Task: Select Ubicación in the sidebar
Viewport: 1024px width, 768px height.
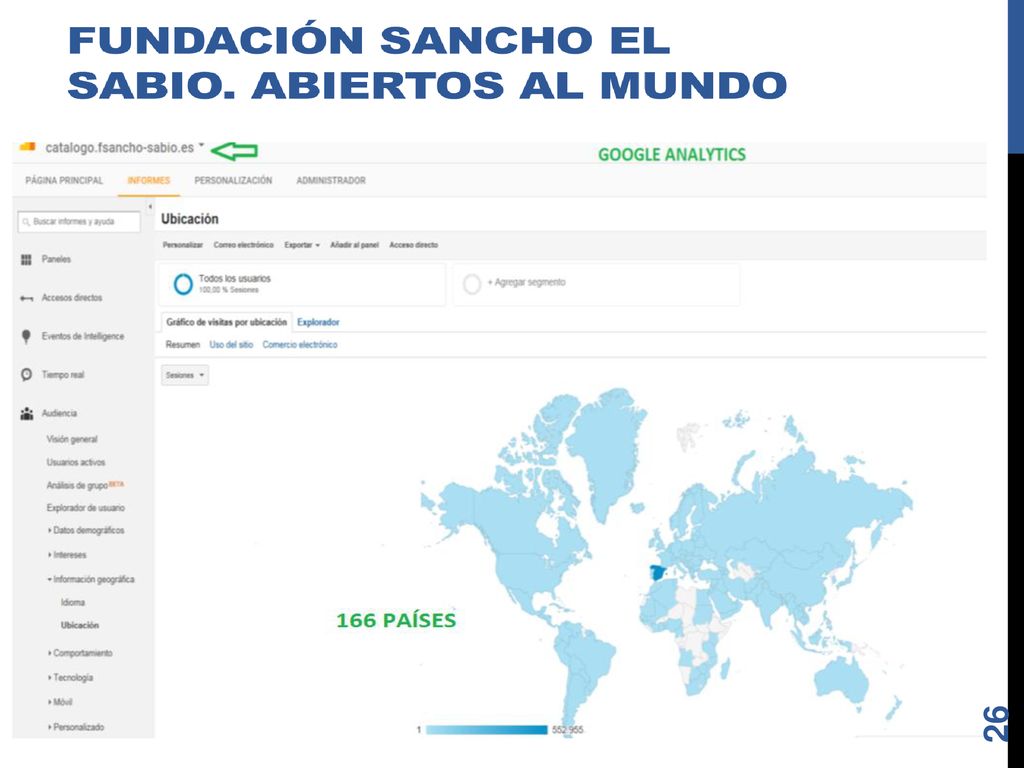Action: (80, 626)
